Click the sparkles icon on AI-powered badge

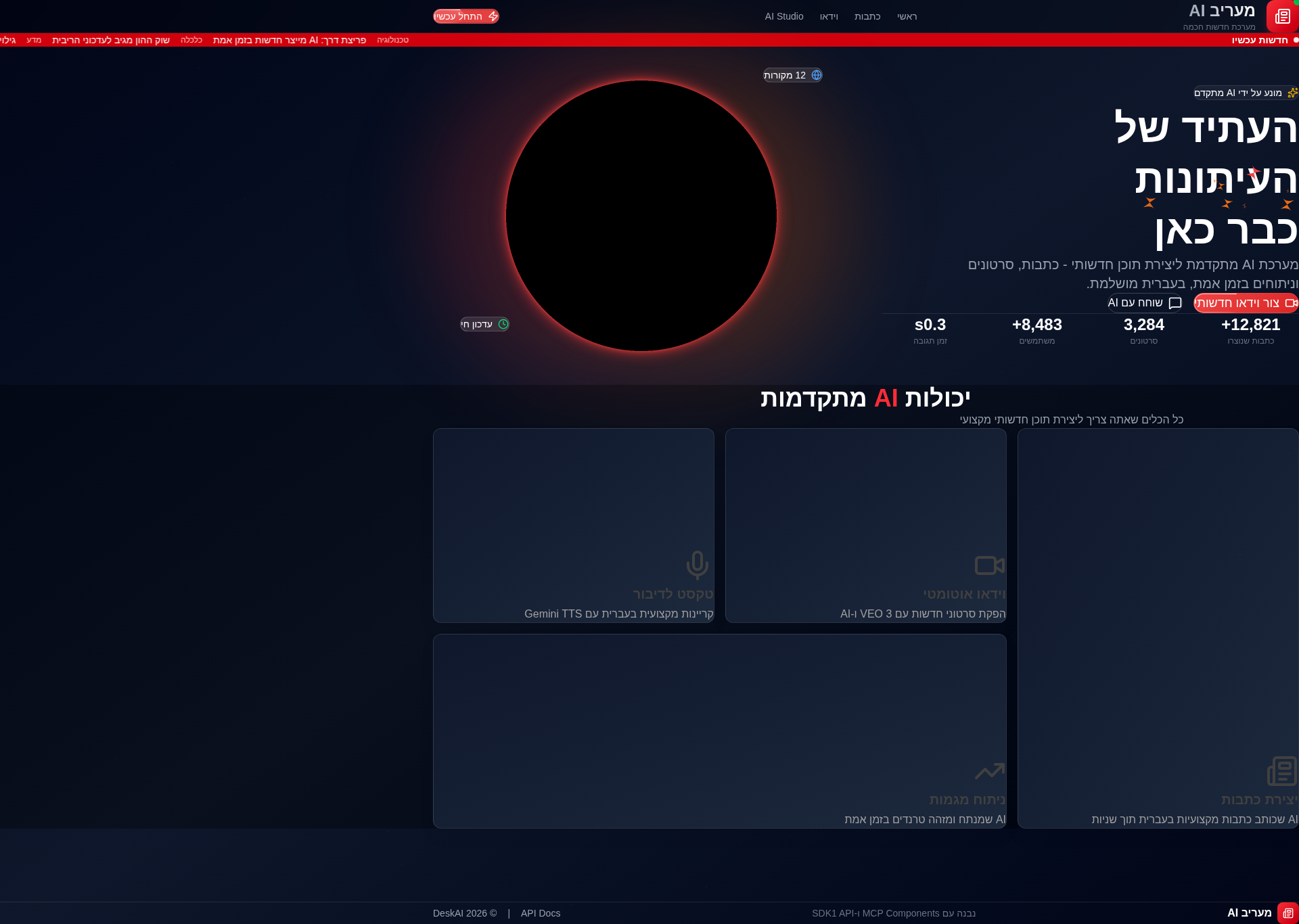[1292, 93]
